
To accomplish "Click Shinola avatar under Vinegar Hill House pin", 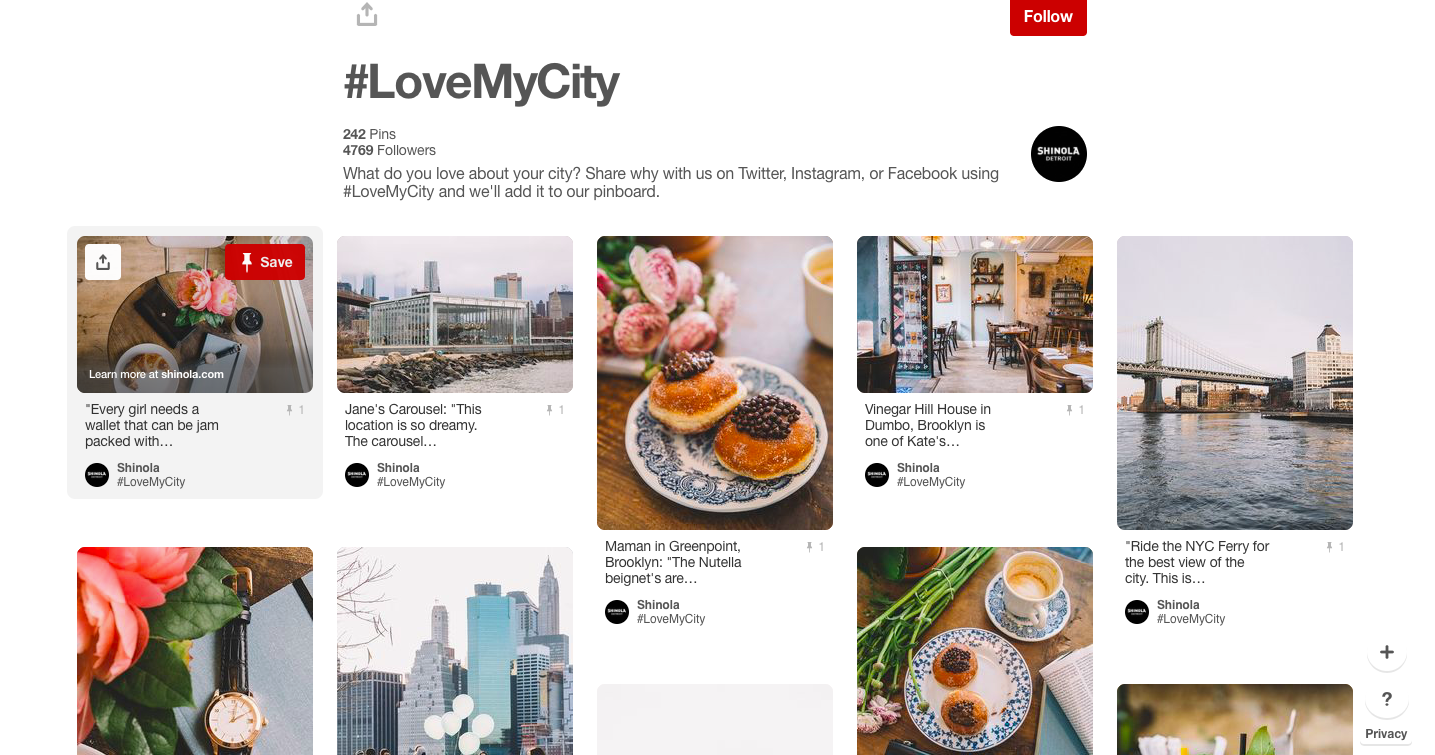I will pyautogui.click(x=877, y=475).
